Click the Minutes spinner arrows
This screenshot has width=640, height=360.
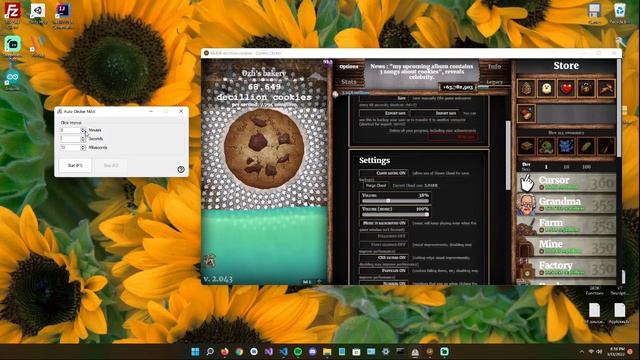pos(83,130)
